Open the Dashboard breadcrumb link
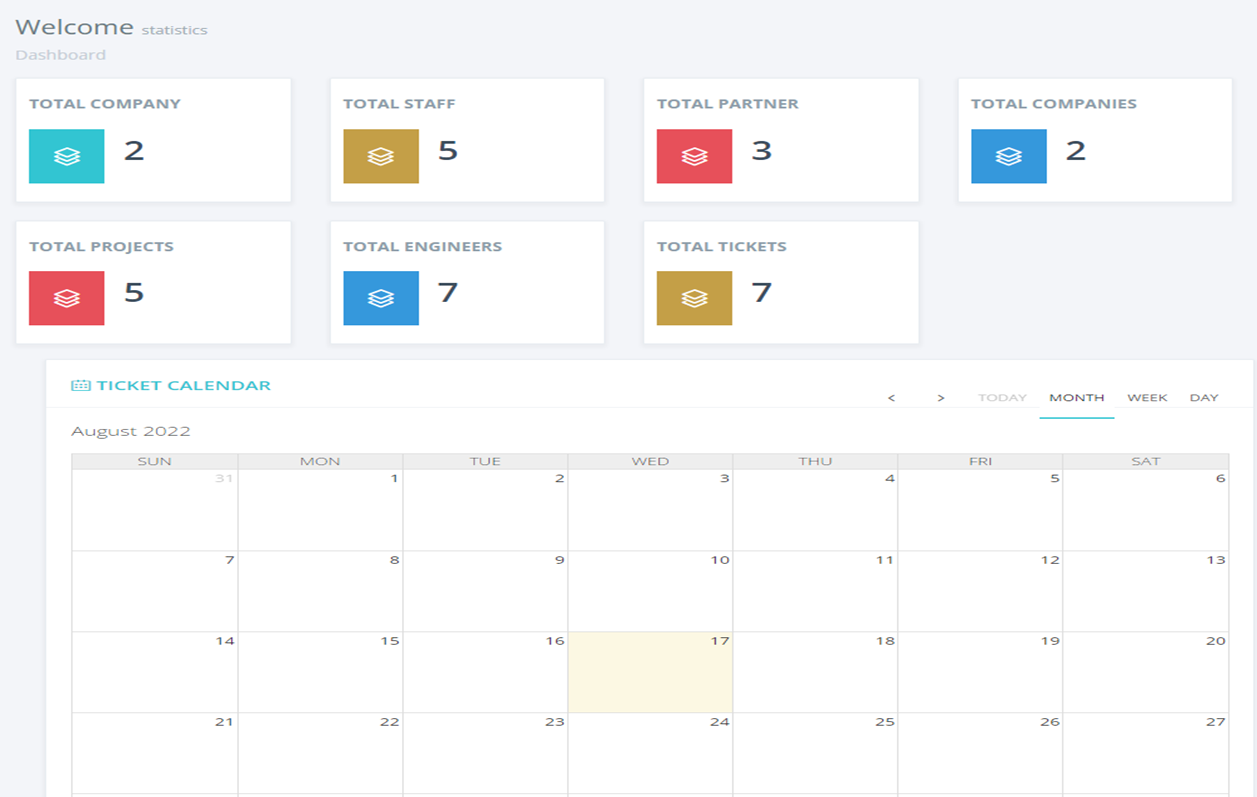The image size is (1257, 797). (60, 55)
